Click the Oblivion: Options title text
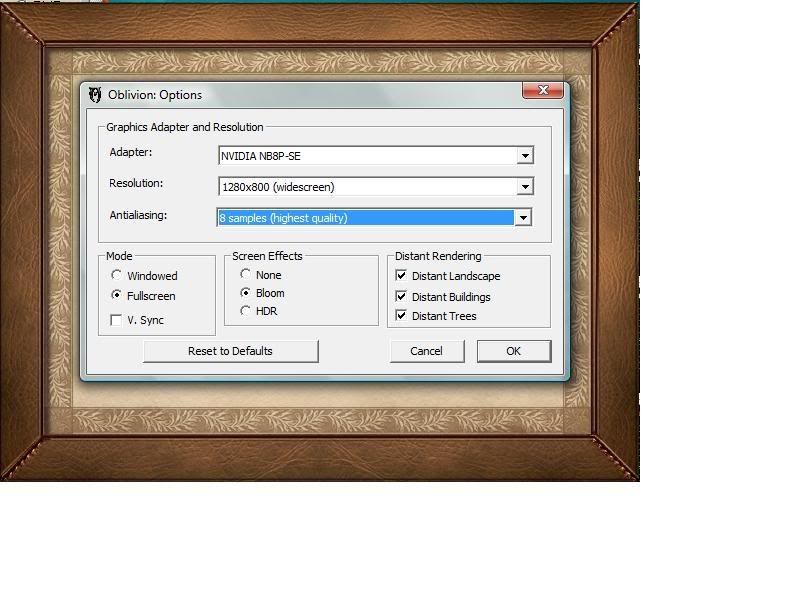 coord(155,95)
